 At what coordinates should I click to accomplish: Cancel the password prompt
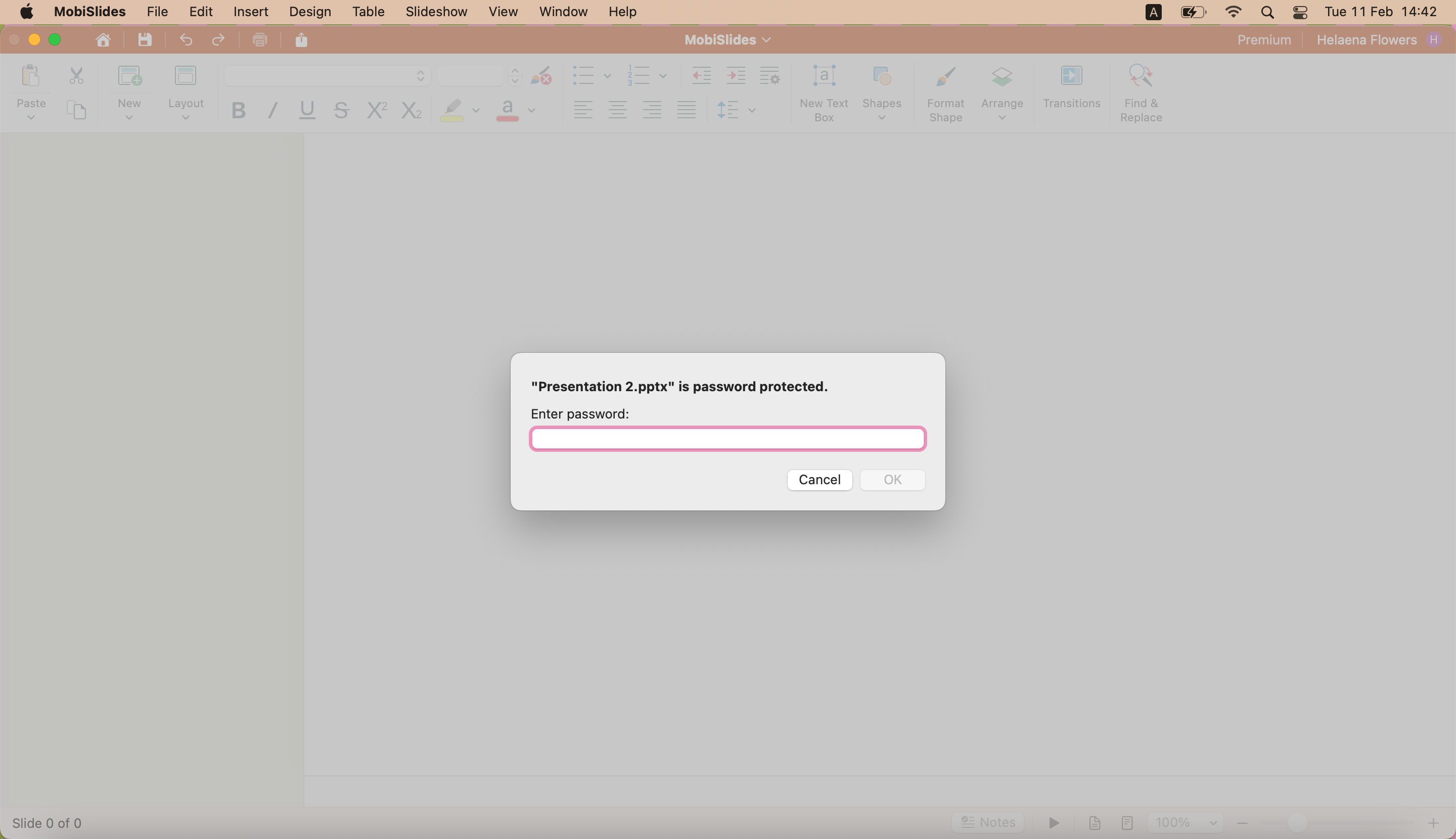(819, 480)
